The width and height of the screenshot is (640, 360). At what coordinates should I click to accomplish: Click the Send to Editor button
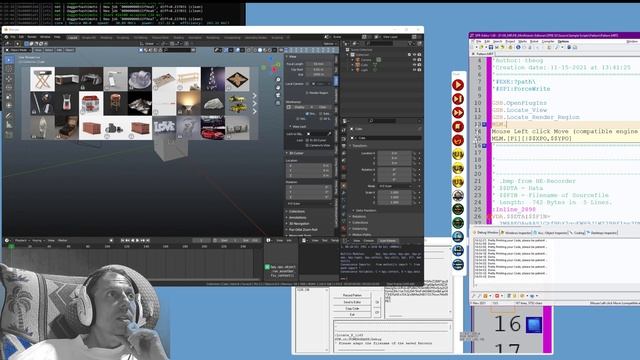[x=352, y=302]
